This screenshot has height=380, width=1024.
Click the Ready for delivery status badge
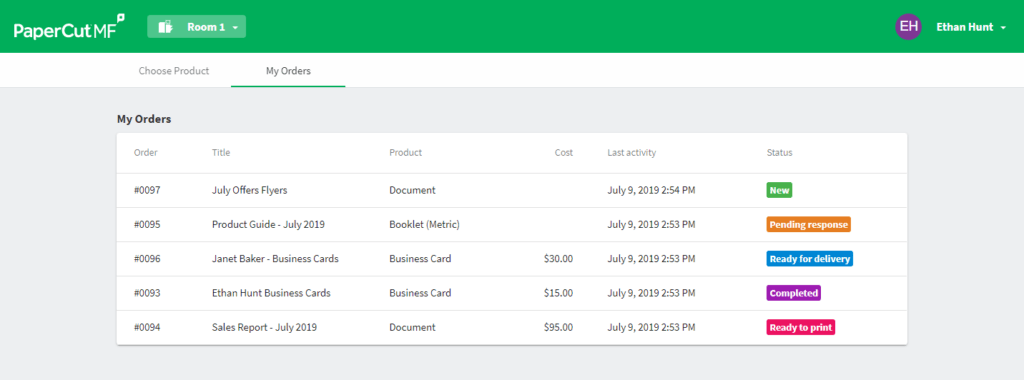coord(810,259)
